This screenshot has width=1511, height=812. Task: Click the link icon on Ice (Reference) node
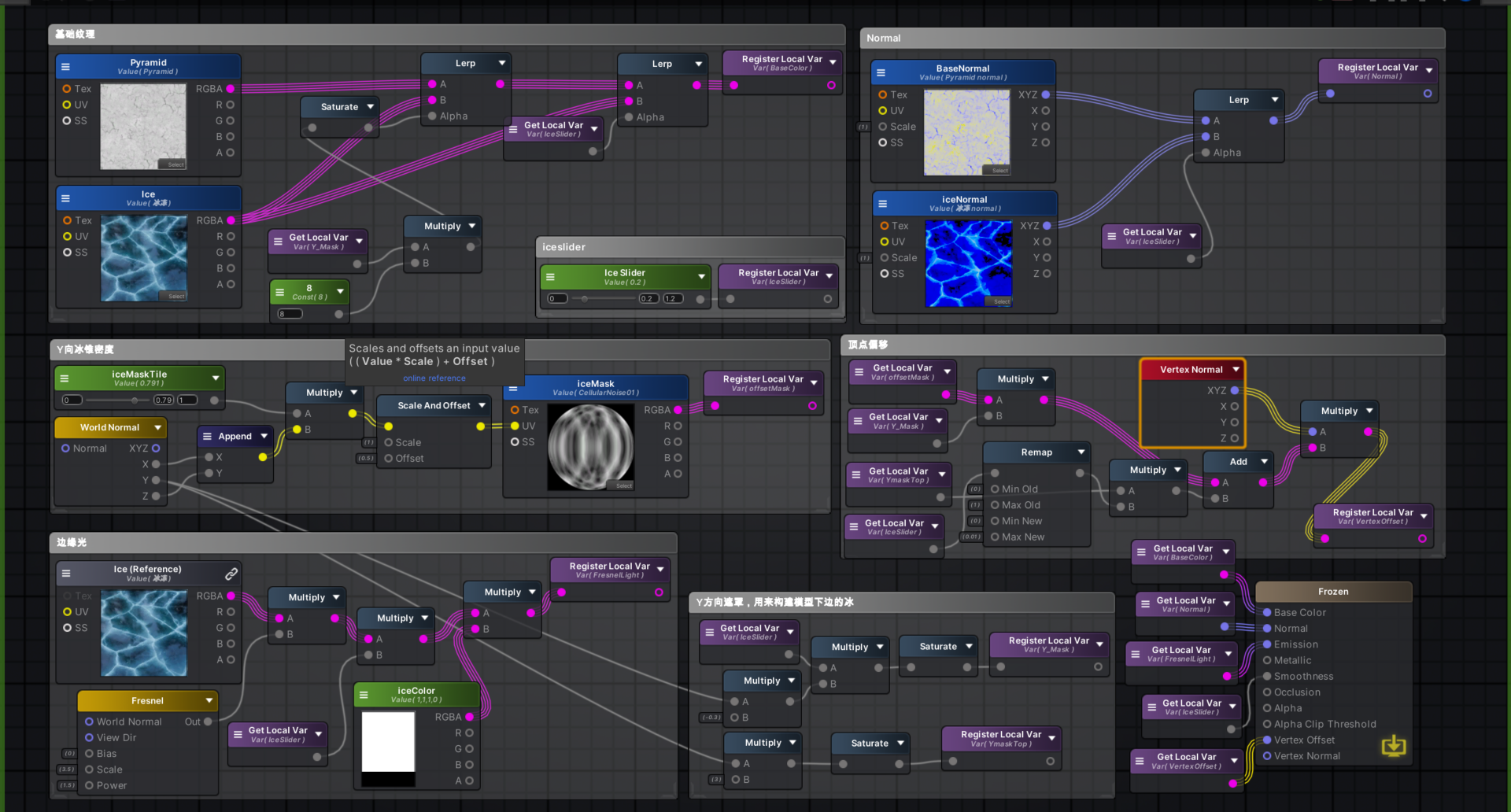[231, 574]
